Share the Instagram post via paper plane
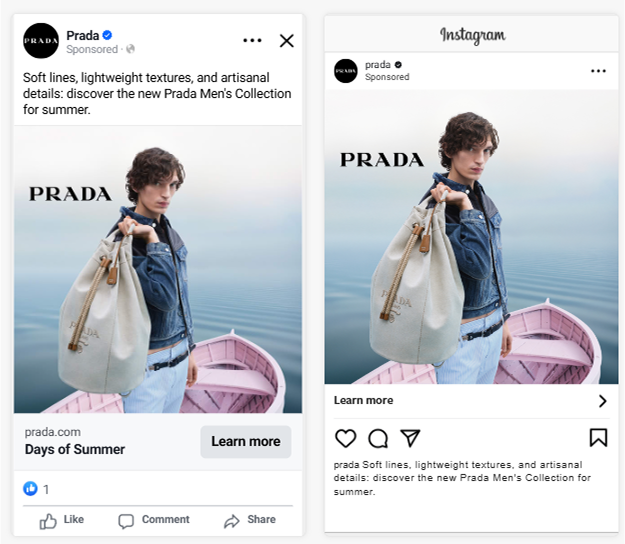 [410, 438]
